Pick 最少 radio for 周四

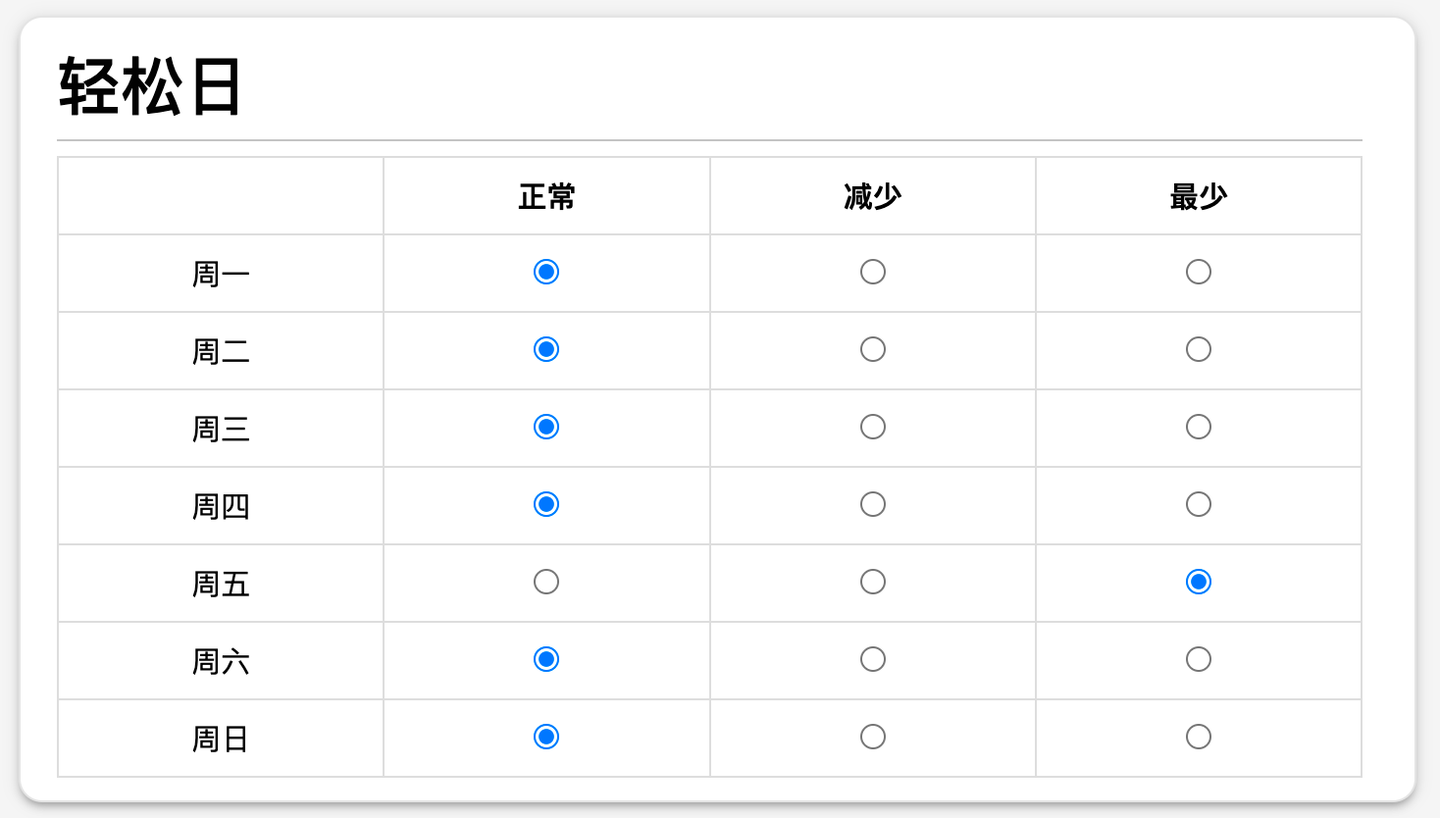1198,504
